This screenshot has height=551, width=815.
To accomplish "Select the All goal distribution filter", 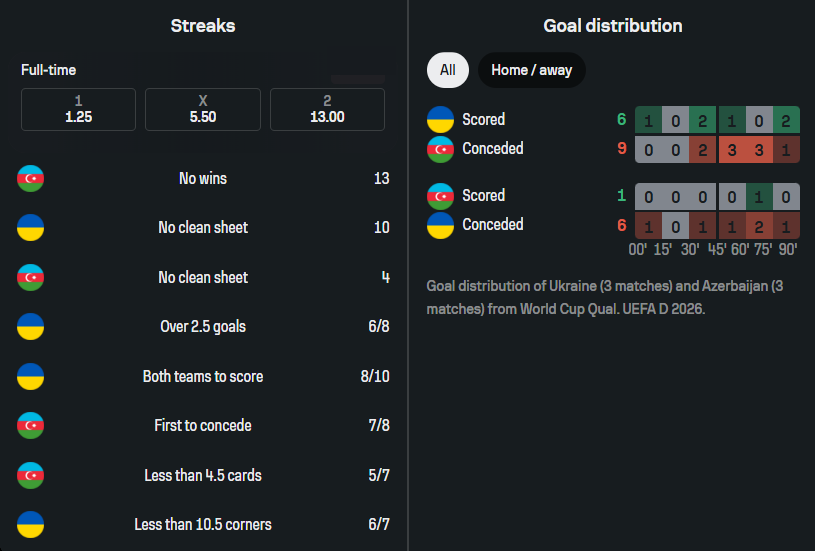I will (x=447, y=70).
